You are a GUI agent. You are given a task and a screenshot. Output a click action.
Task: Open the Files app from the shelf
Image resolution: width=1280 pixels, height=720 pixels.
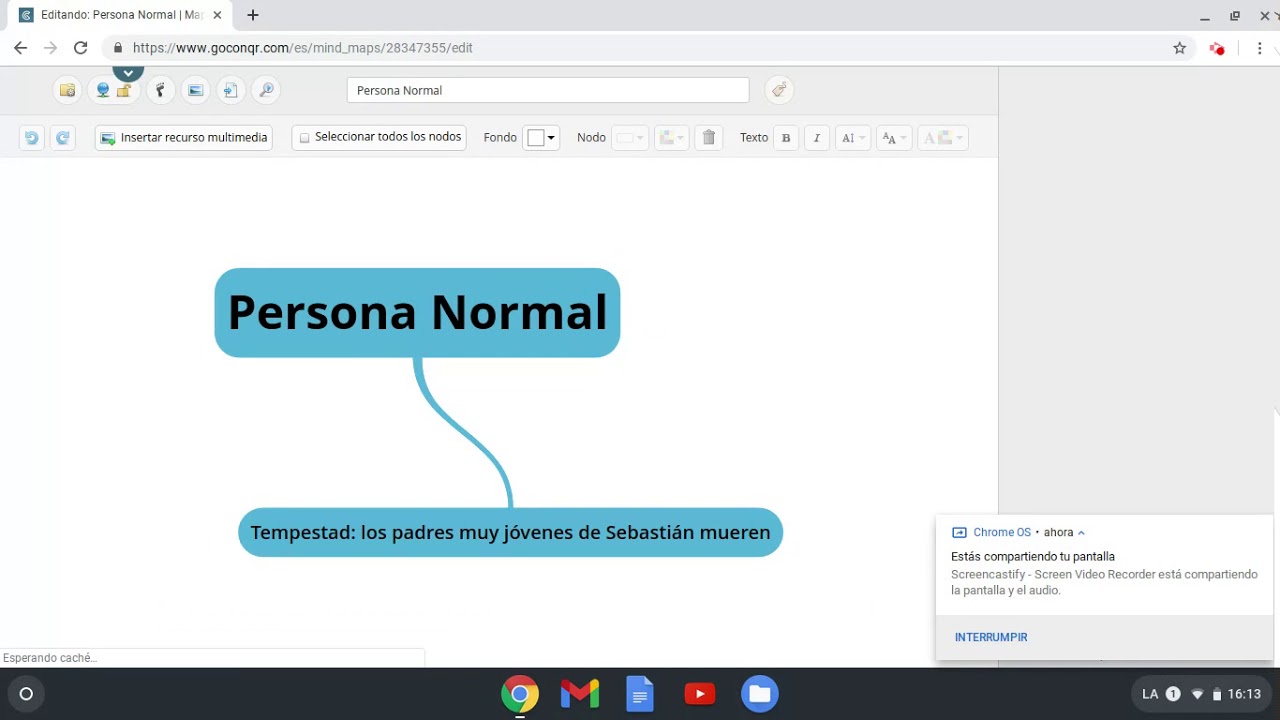click(x=760, y=694)
